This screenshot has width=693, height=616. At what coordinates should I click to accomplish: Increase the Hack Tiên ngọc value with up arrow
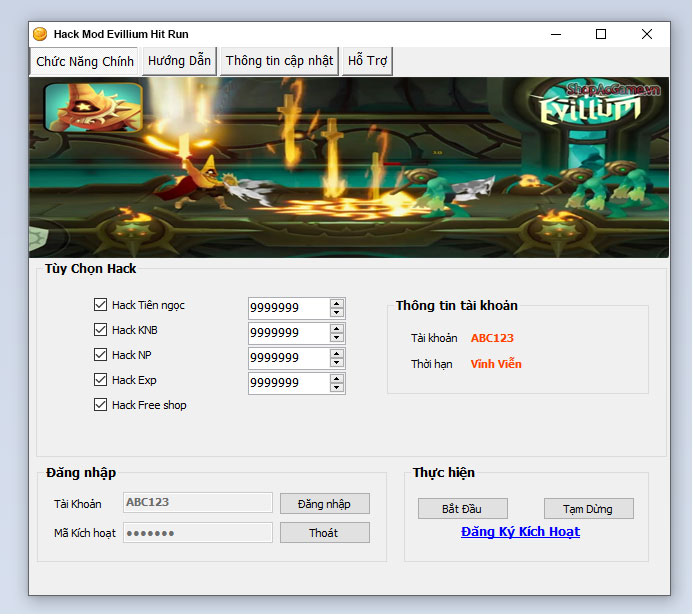pyautogui.click(x=337, y=304)
